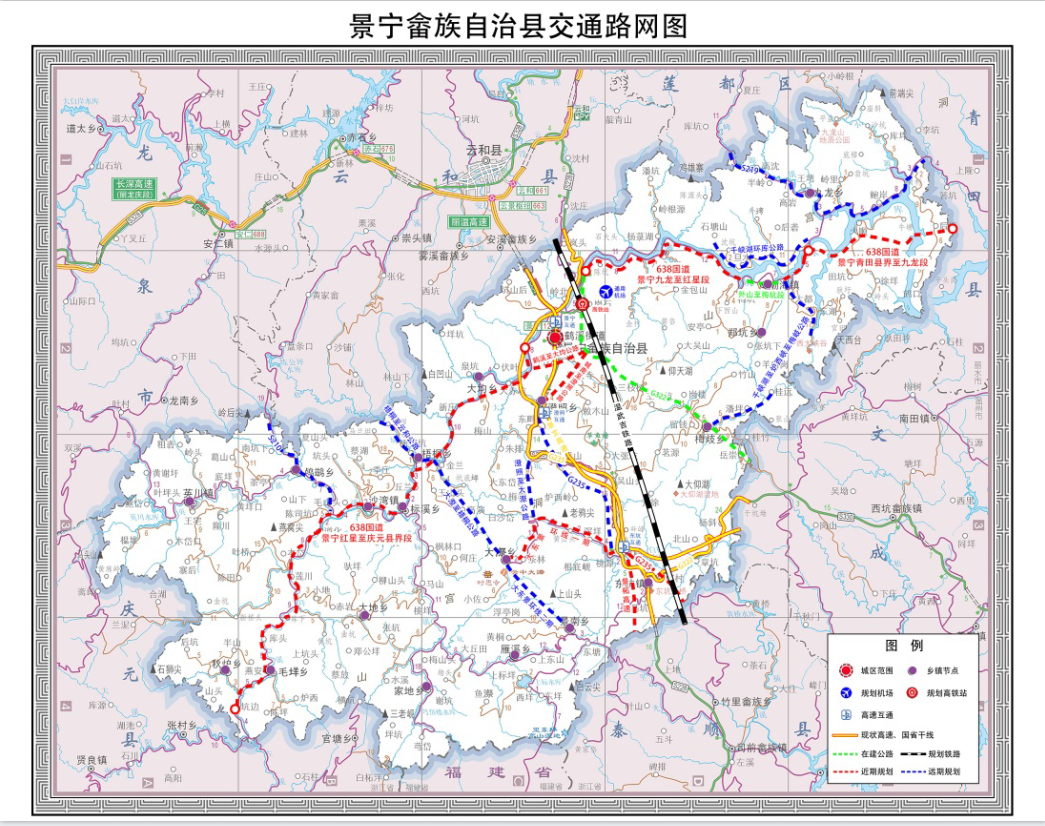Click the 张村乡 label
Viewport: 1045px width, 826px height.
point(181,725)
